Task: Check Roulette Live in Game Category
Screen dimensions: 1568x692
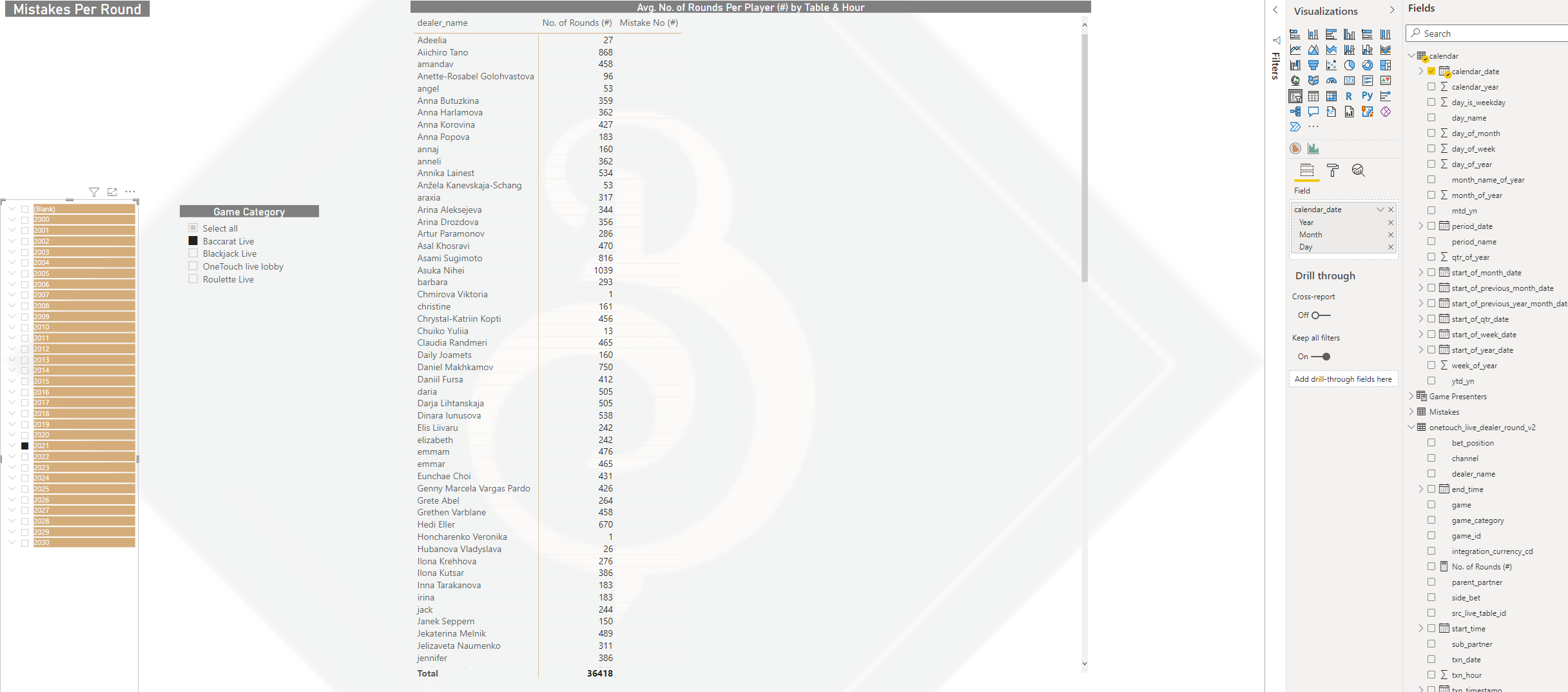Action: pos(193,279)
